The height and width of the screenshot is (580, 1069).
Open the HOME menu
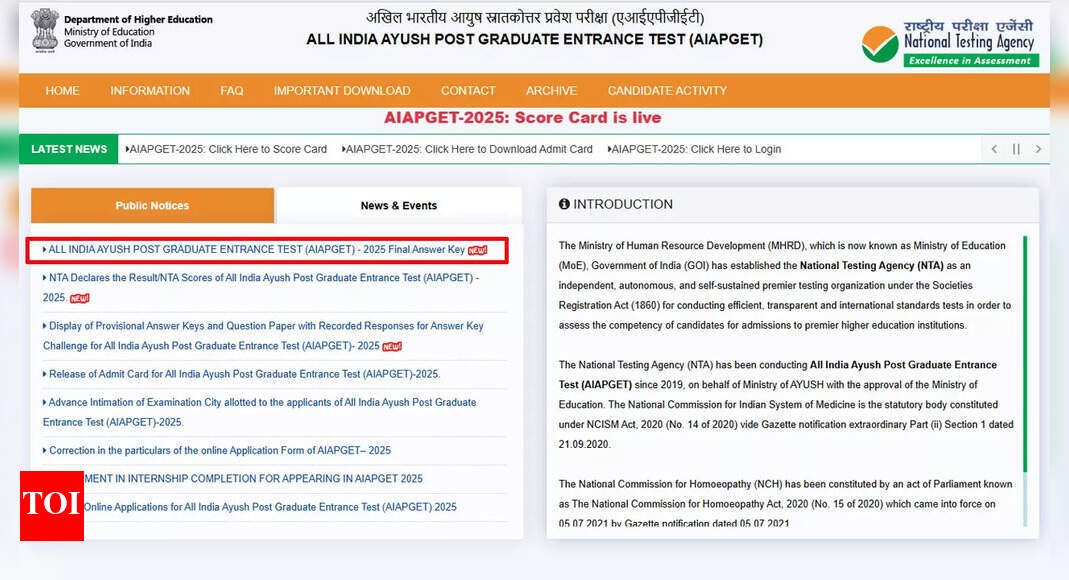[x=63, y=91]
